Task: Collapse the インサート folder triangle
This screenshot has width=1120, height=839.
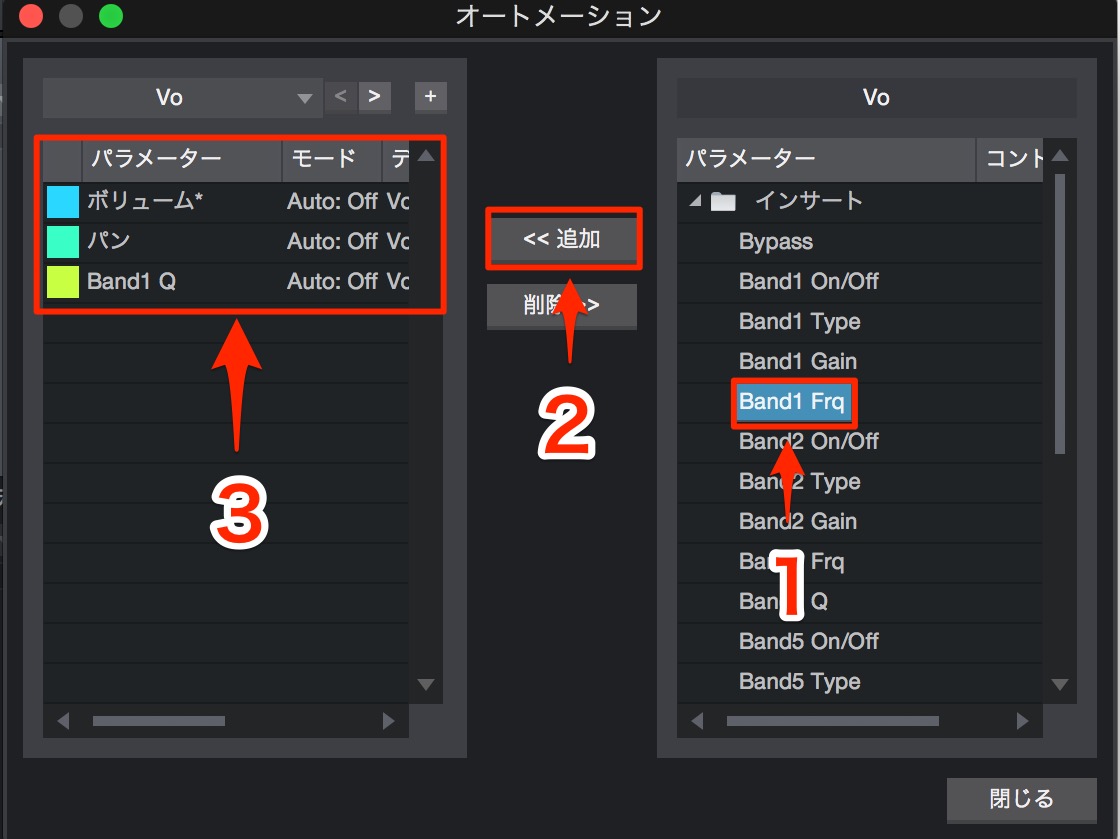Action: (x=695, y=201)
